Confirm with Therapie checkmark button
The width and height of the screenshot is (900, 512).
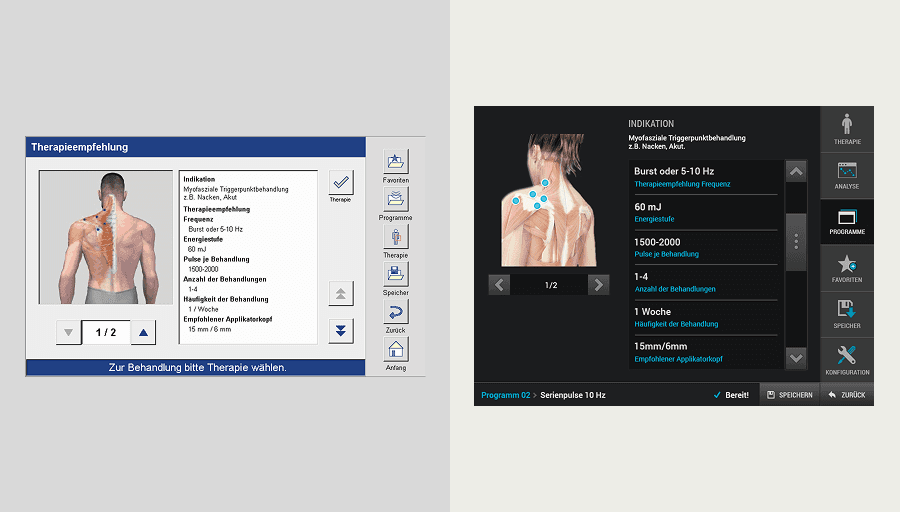click(x=341, y=183)
